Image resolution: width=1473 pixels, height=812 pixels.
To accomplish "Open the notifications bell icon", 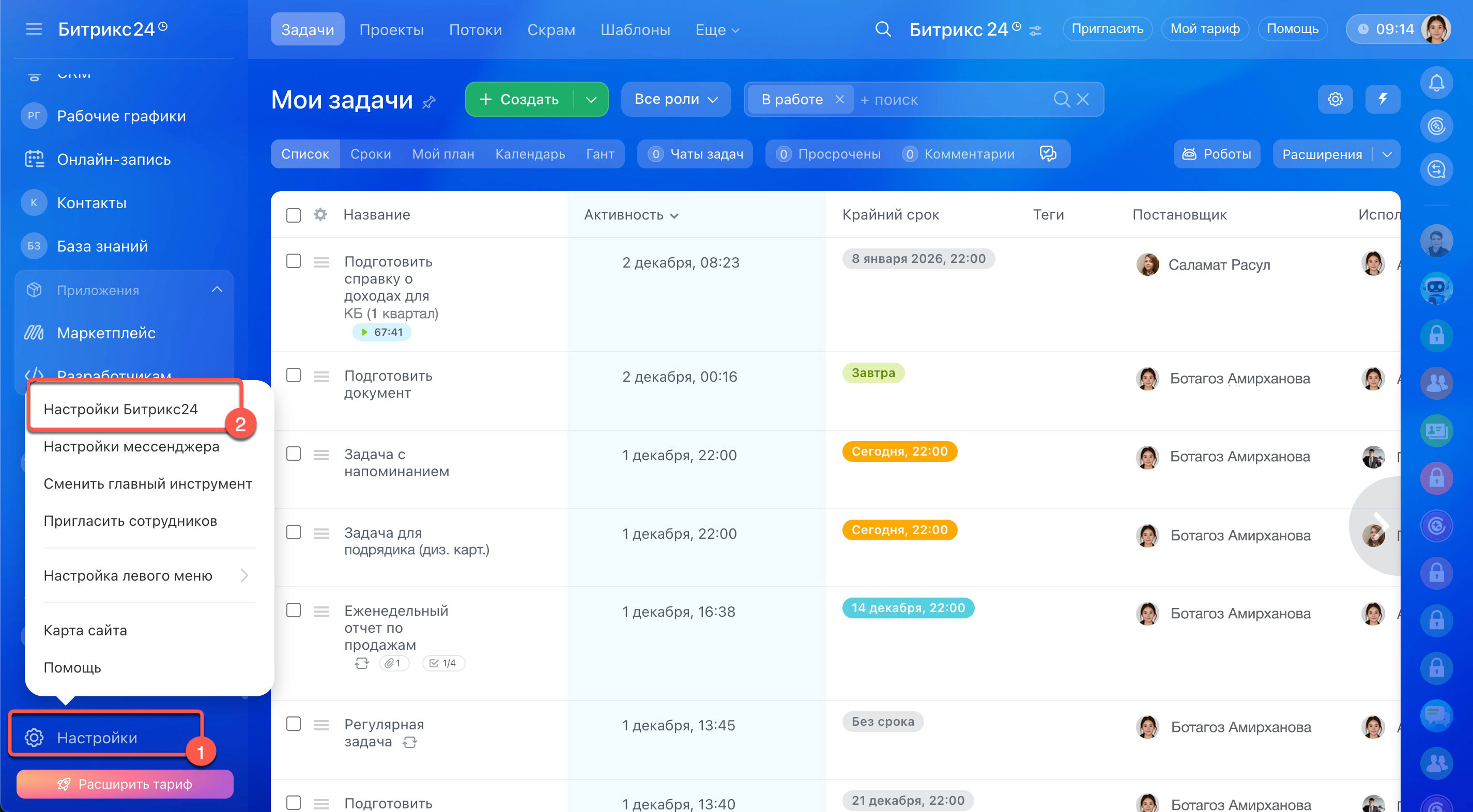I will (1436, 84).
